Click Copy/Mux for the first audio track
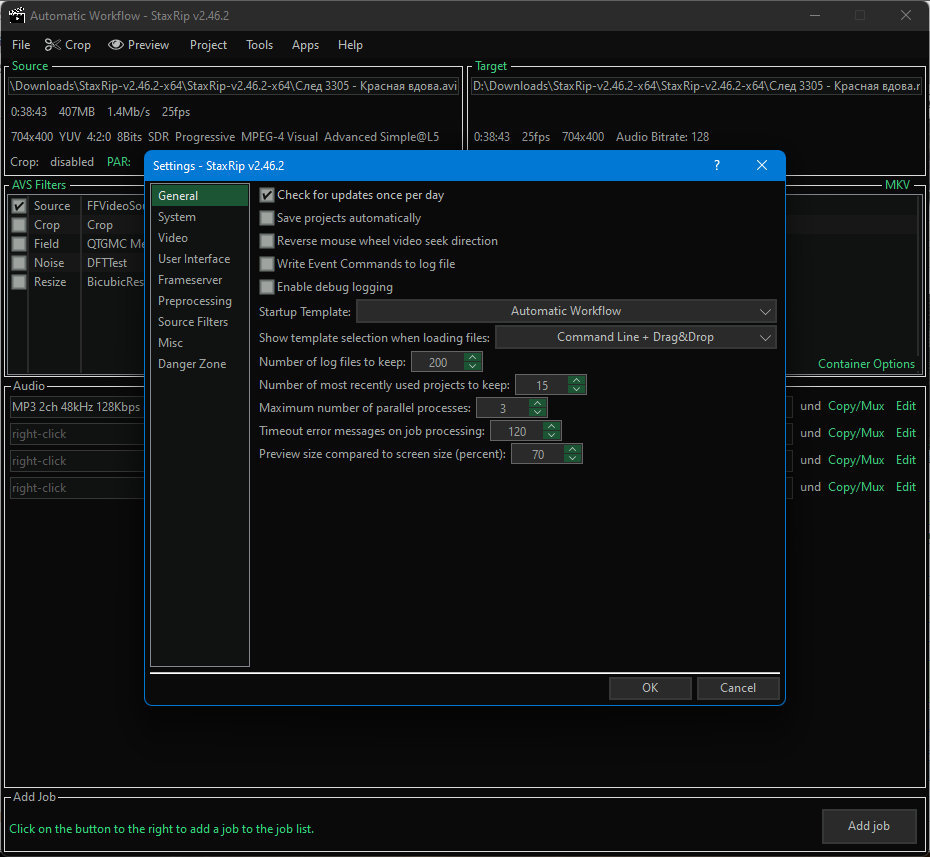The width and height of the screenshot is (930, 857). (856, 406)
